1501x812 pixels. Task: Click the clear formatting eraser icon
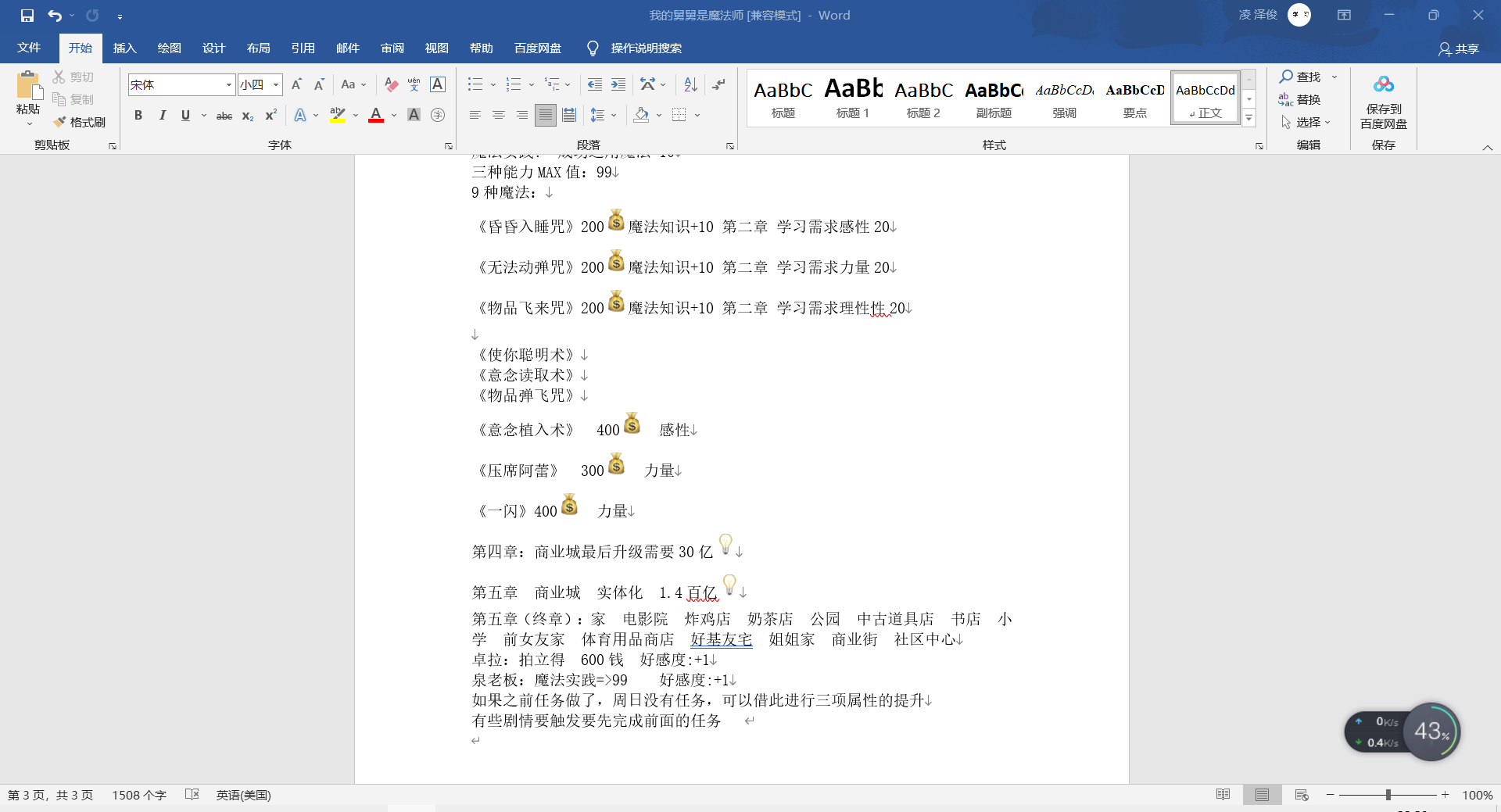click(x=392, y=84)
